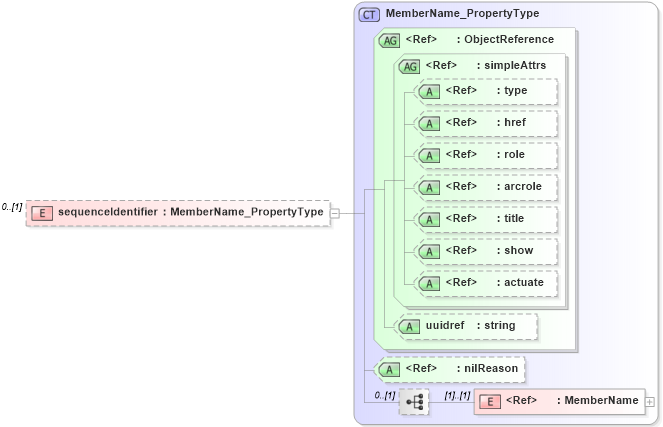Select the ': arcrole' attribute label
This screenshot has height=427, width=663.
[x=519, y=186]
